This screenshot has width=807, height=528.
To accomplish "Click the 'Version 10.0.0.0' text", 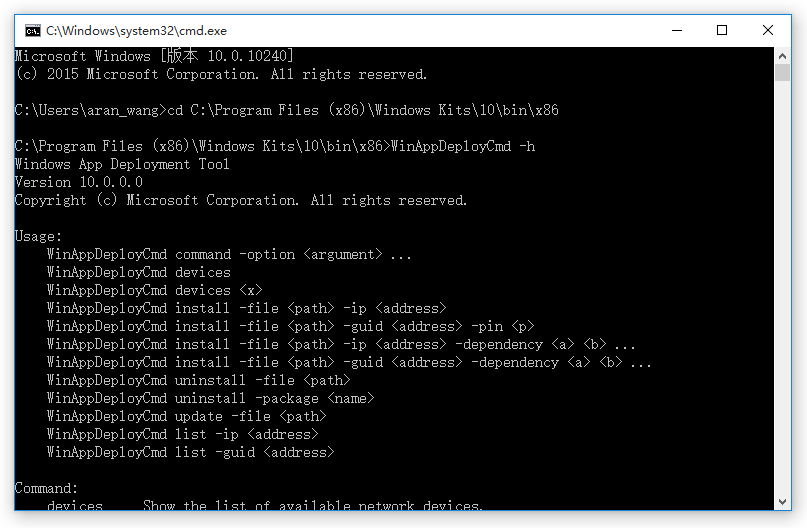I will coord(79,183).
